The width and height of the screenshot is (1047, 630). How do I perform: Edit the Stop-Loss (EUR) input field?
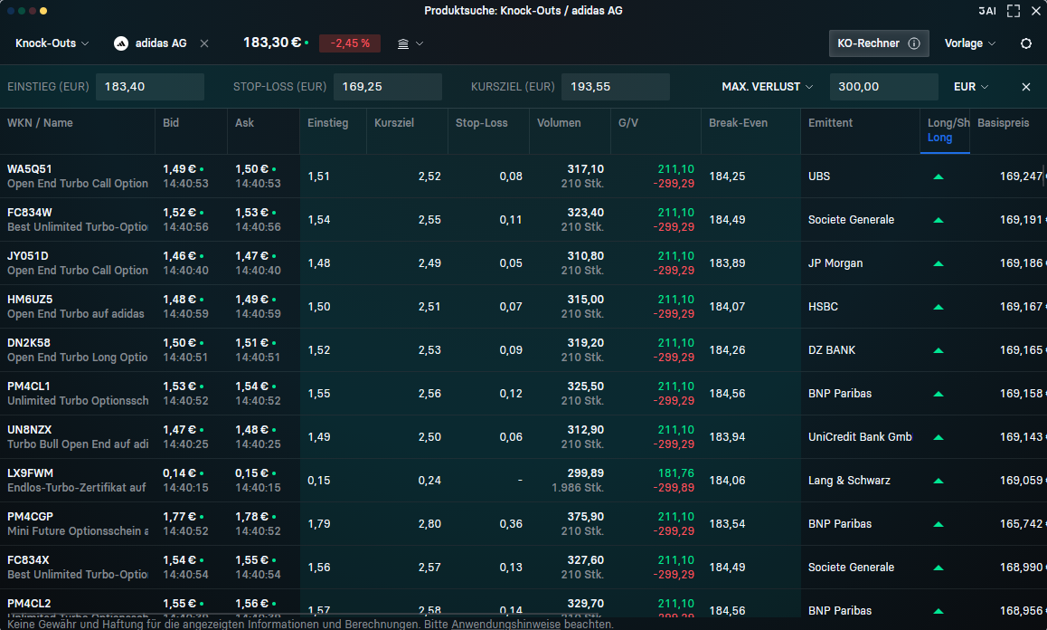tap(387, 87)
